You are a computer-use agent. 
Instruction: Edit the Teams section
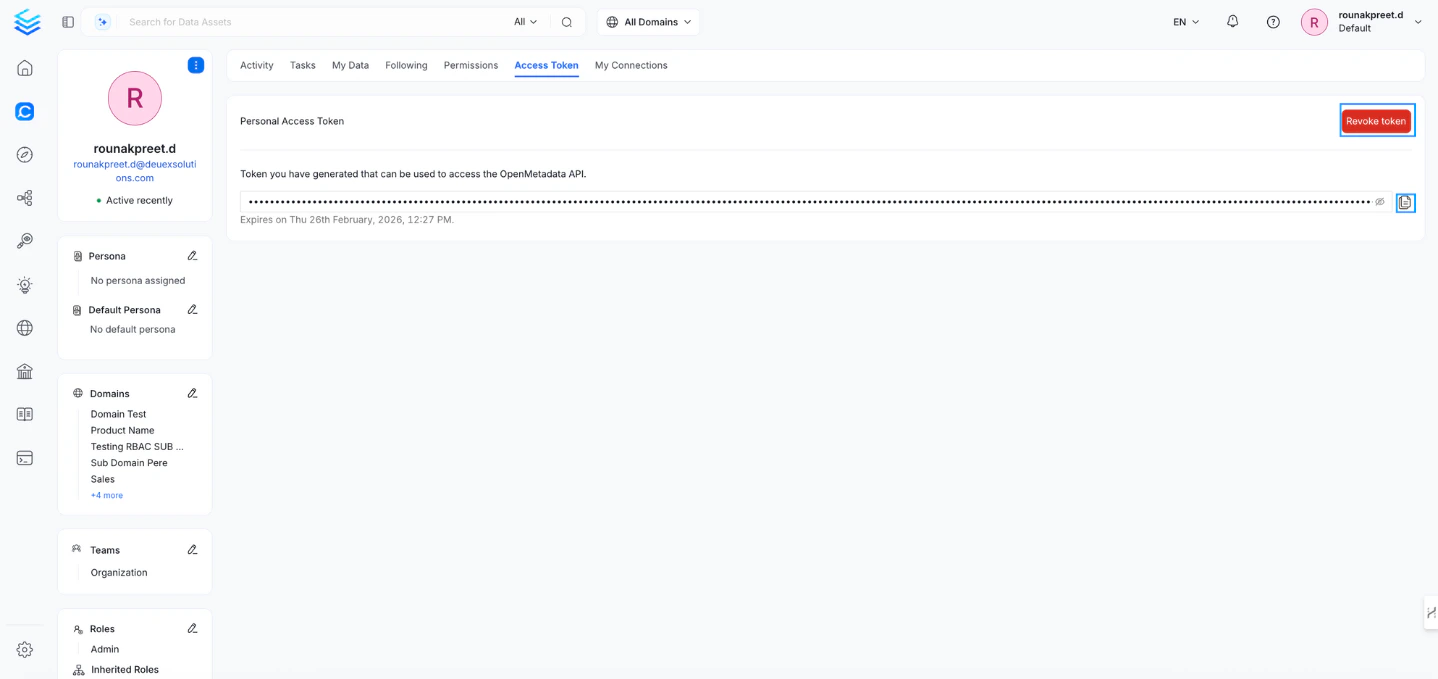(192, 550)
